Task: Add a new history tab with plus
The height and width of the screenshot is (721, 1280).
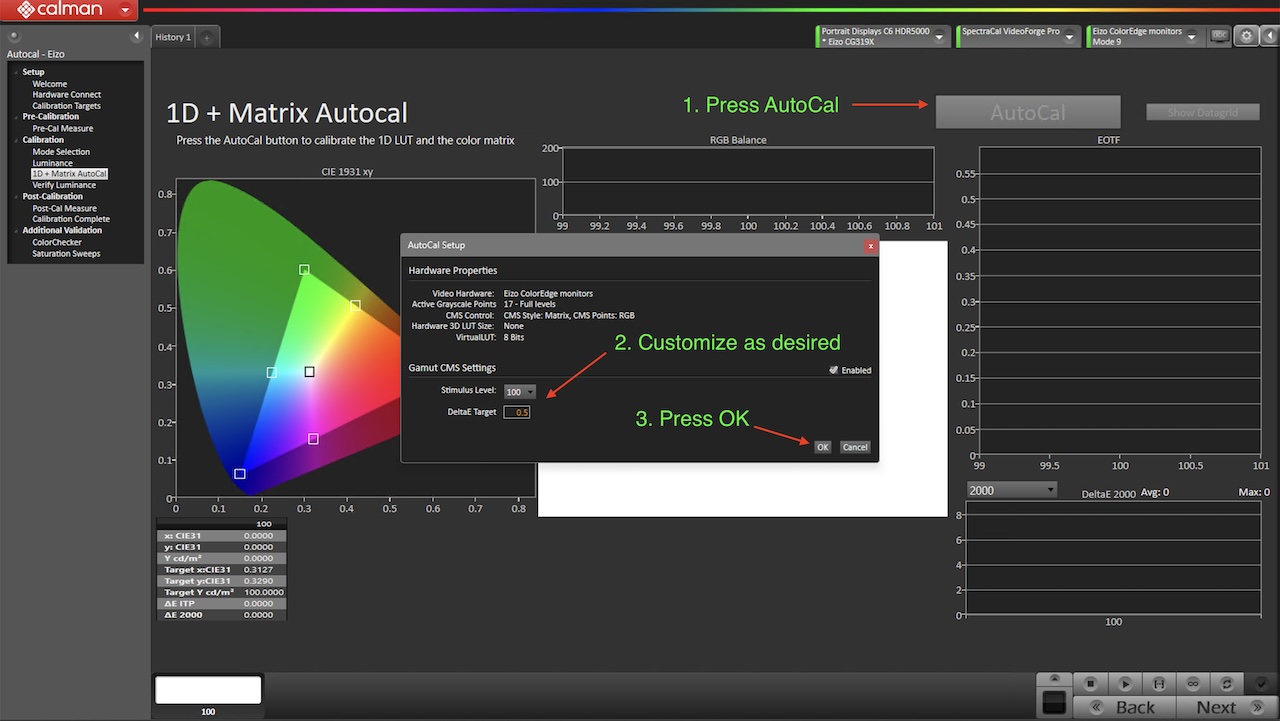Action: point(207,37)
